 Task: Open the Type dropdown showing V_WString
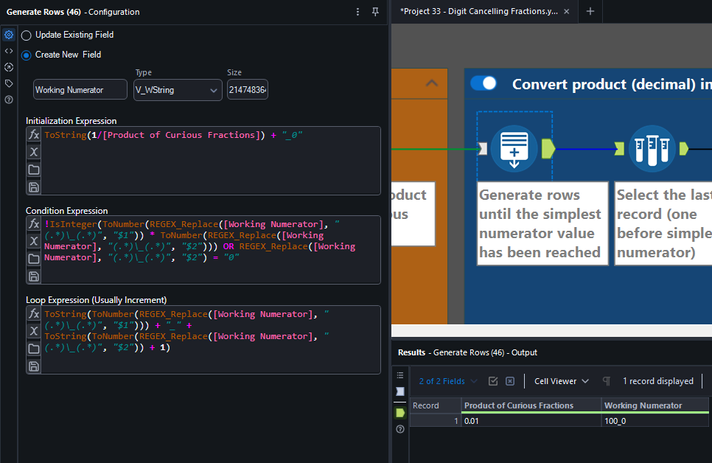(177, 90)
